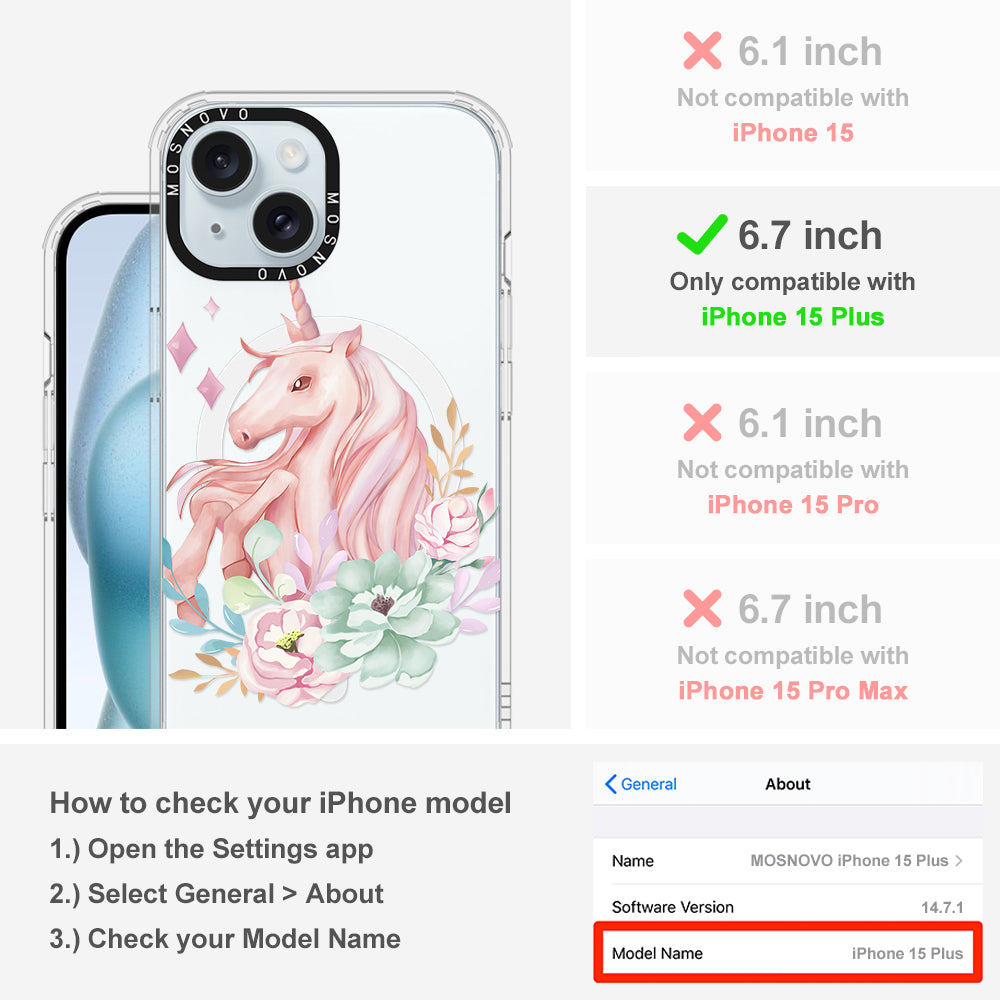Tap the blue back chevron next to General
This screenshot has width=1000, height=1000.
coord(610,784)
